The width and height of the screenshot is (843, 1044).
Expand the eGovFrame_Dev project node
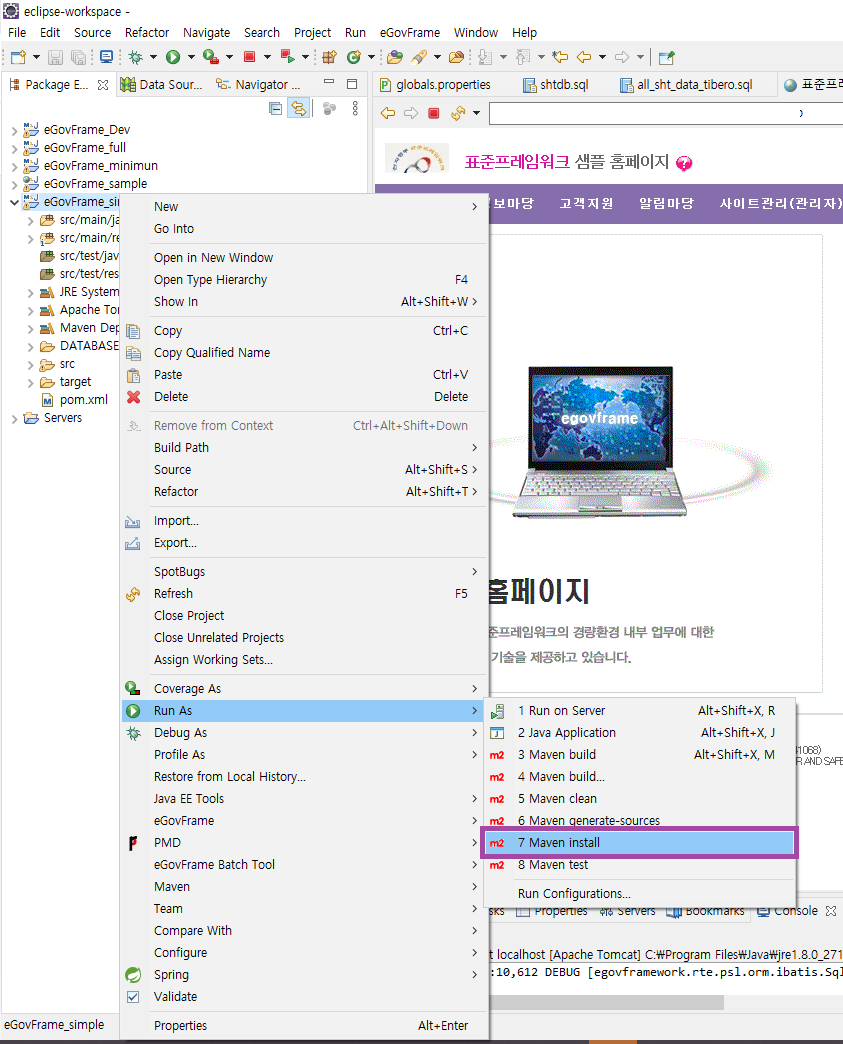[x=15, y=130]
